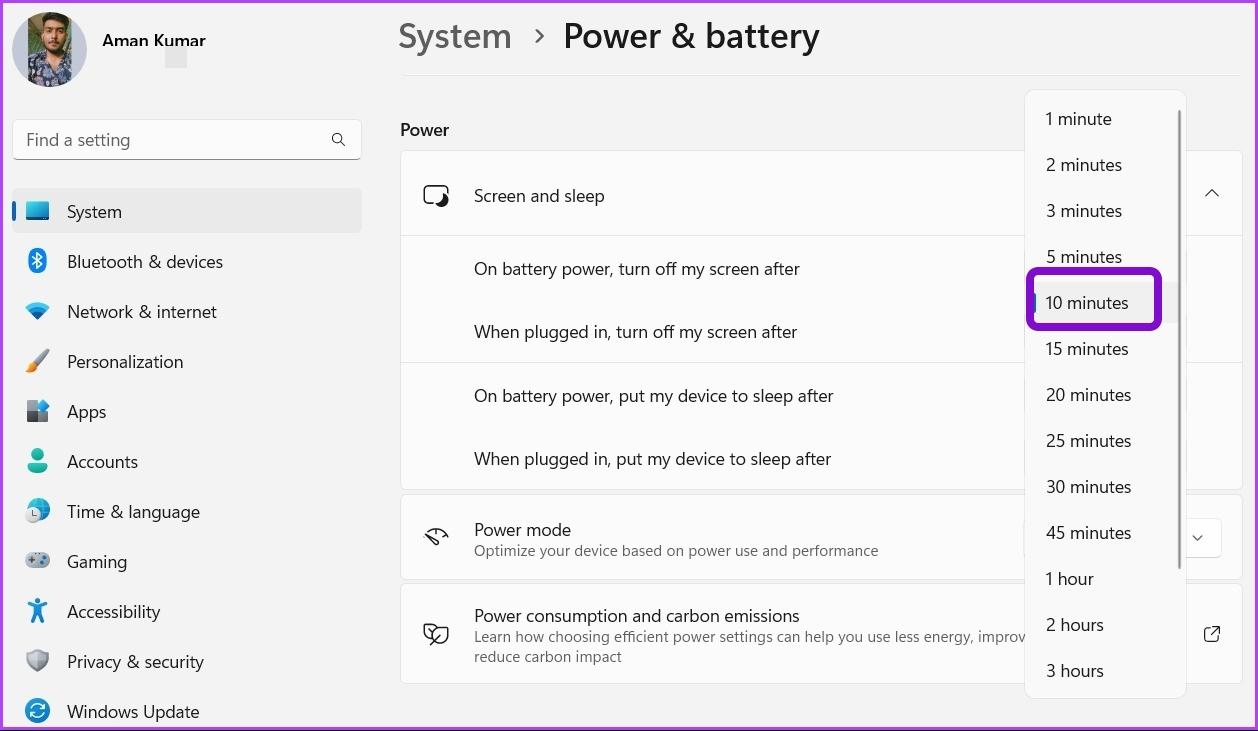Open the Accessibility figure icon
The image size is (1258, 731).
38,611
